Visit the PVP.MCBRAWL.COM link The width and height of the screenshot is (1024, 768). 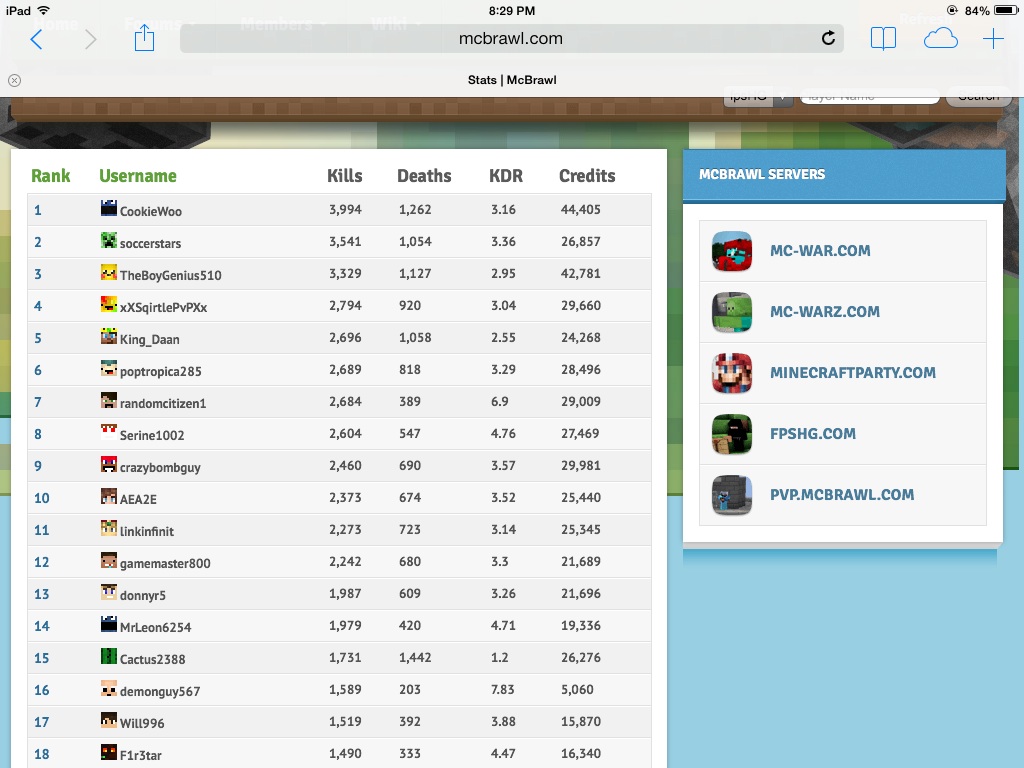pos(841,495)
